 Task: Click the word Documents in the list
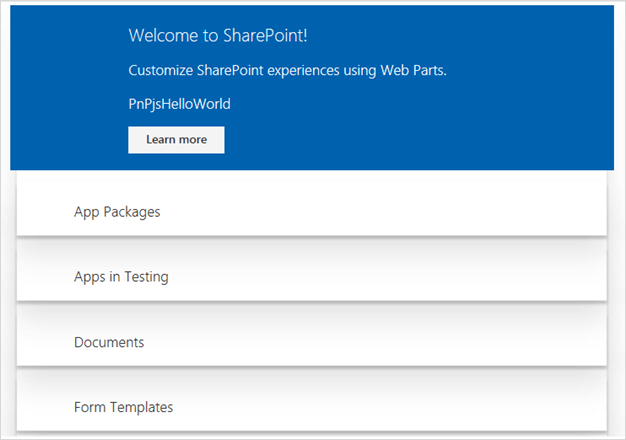click(109, 342)
